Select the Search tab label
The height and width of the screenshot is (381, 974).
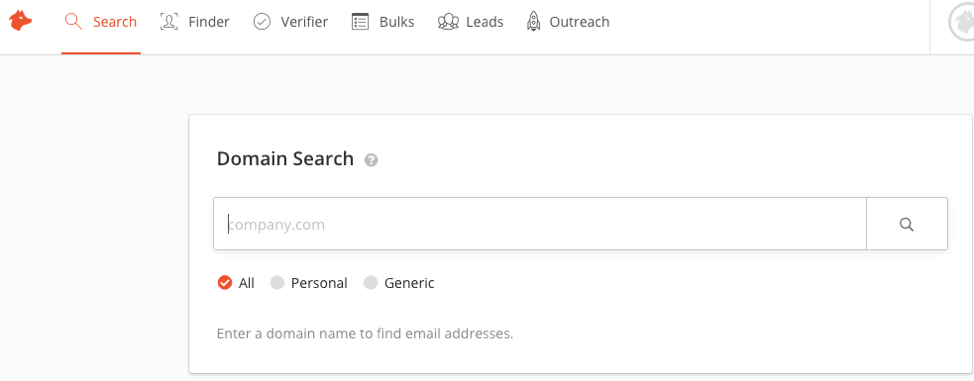[115, 22]
